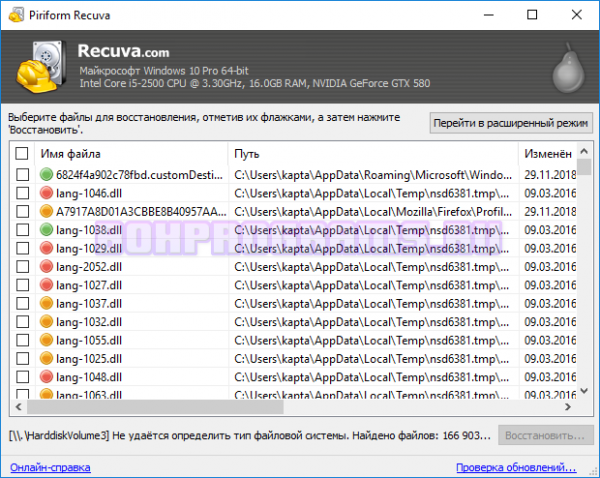Viewport: 600px width, 478px height.
Task: Click orange status dot of lang-1055.dll
Action: click(x=46, y=340)
